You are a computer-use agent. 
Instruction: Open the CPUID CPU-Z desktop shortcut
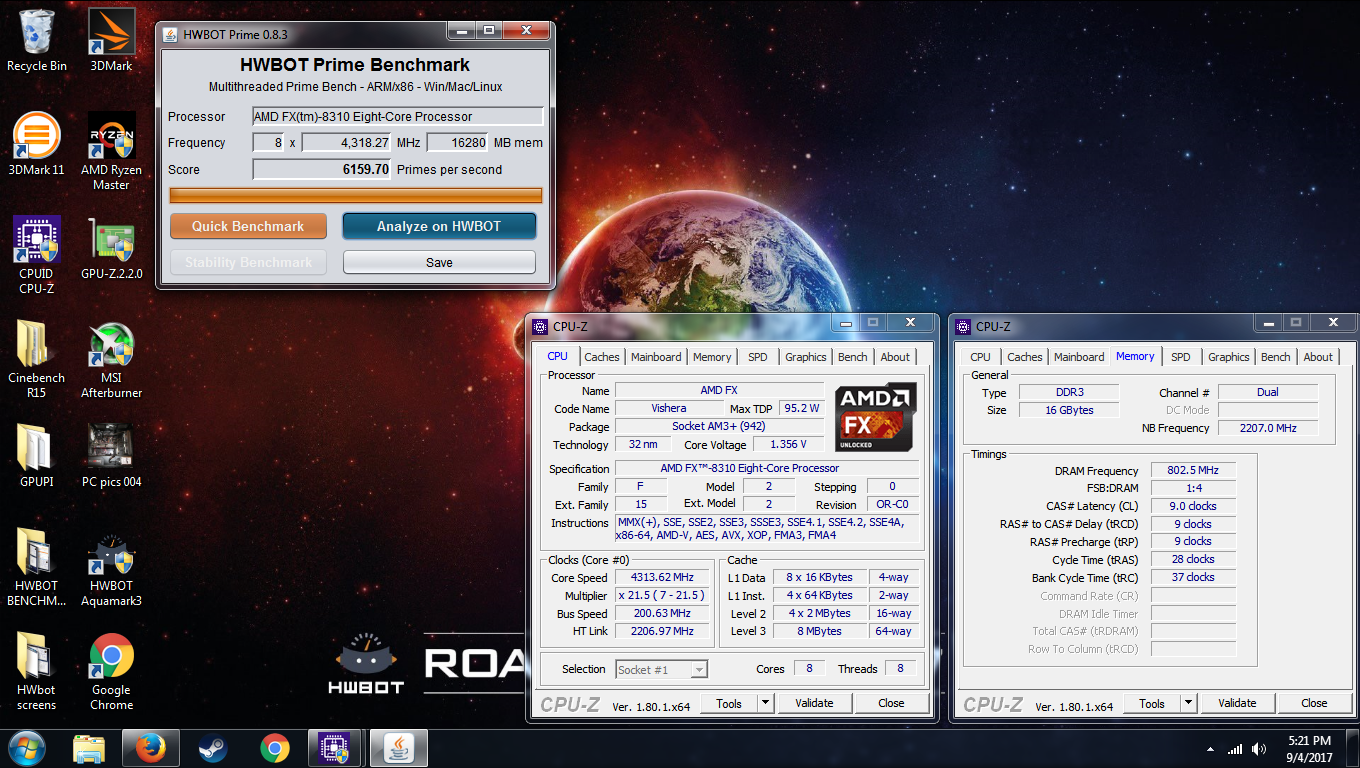pyautogui.click(x=37, y=256)
